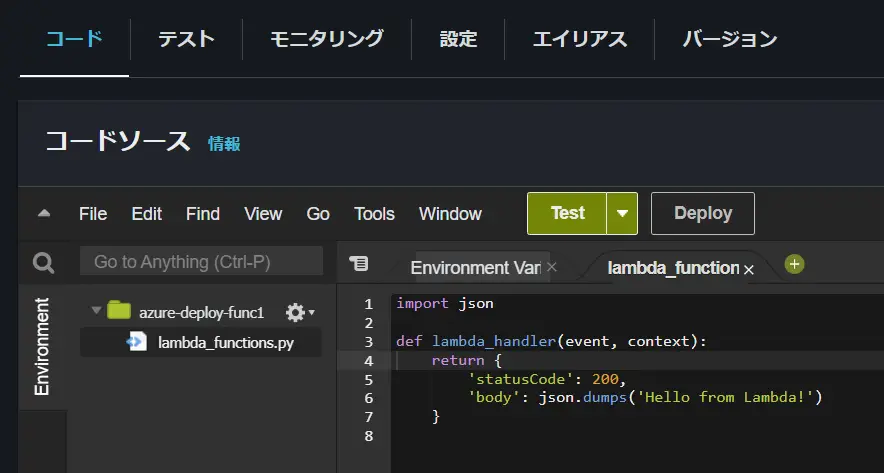Open the File menu
884x473 pixels.
pos(93,214)
